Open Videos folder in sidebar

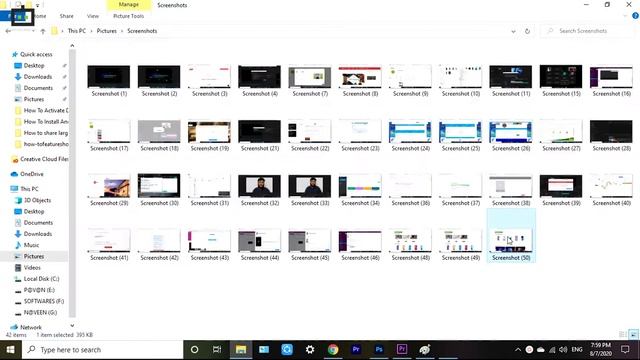pos(32,267)
